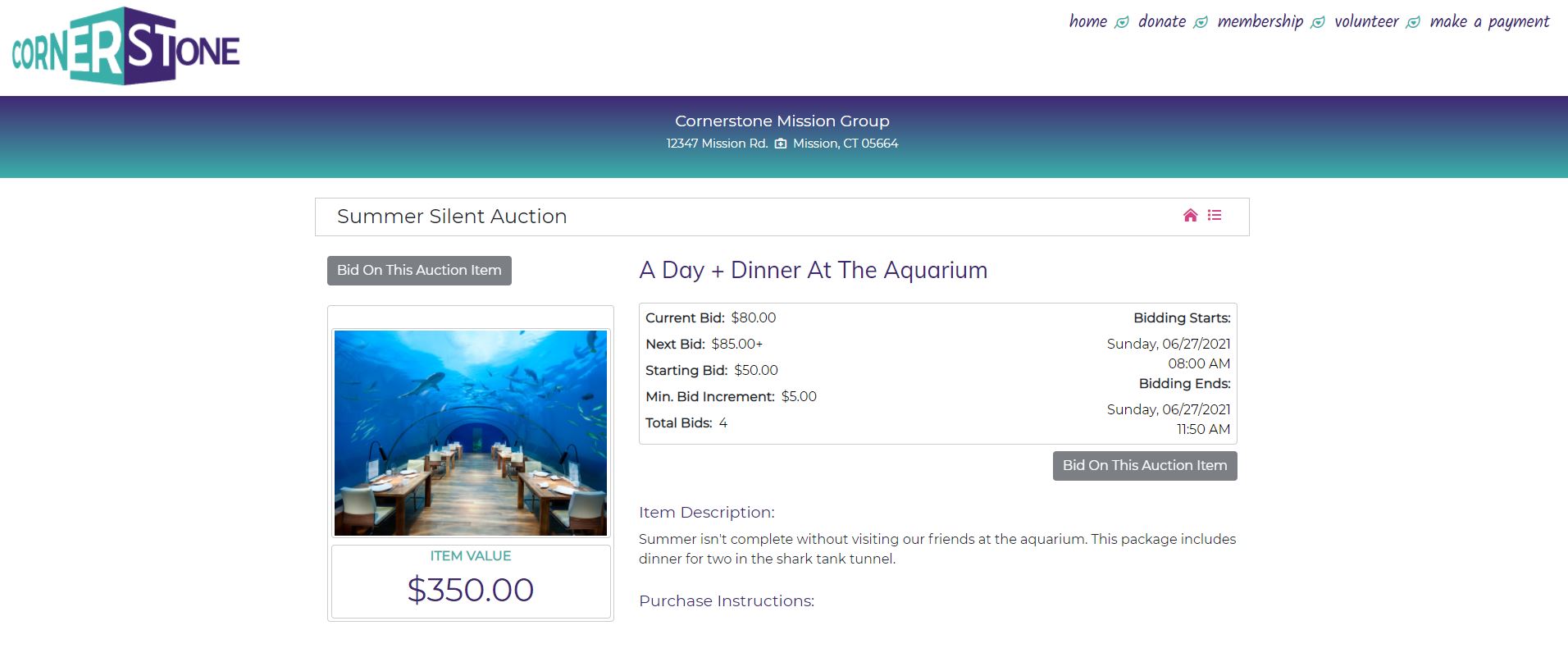
Task: Click the leaf icon after "home"
Action: (1122, 23)
